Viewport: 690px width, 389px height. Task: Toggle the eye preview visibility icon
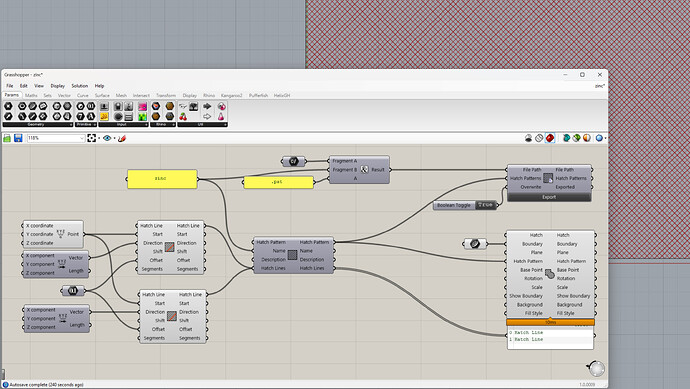tap(107, 138)
